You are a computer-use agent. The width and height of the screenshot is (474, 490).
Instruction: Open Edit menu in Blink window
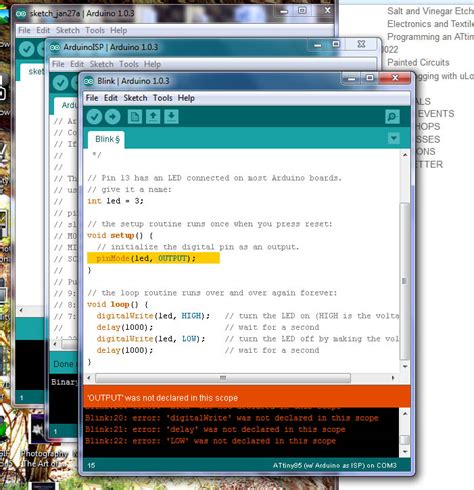(x=111, y=98)
